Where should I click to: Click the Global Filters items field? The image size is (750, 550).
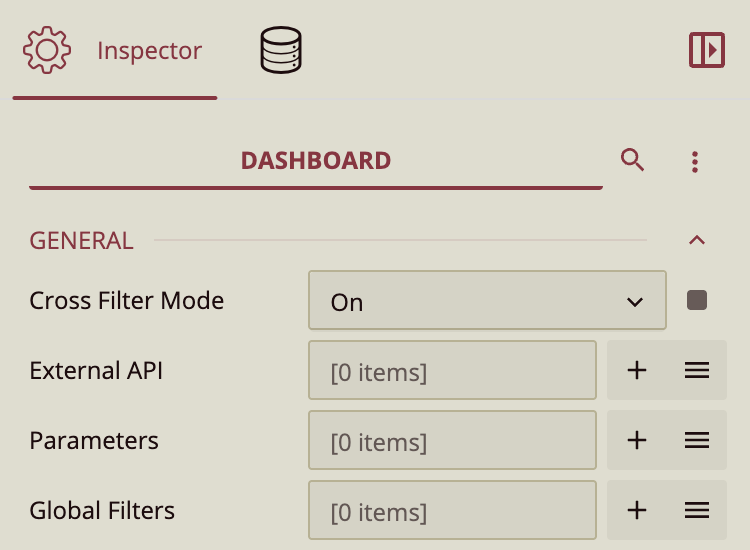click(x=452, y=511)
